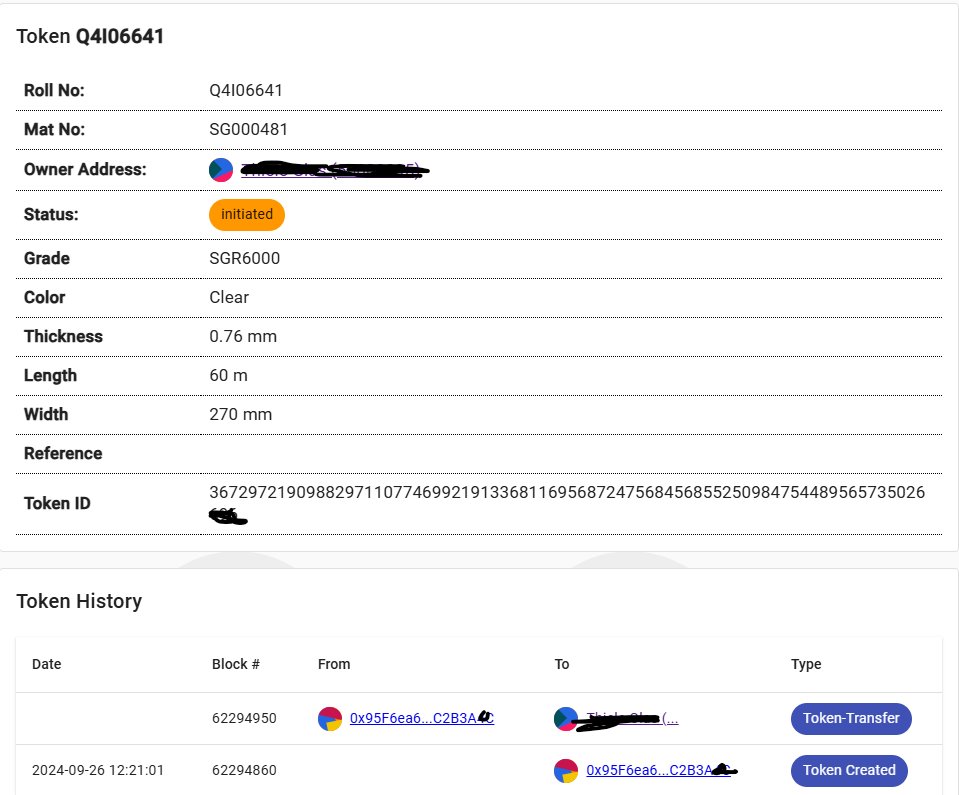Open redacted To link in Token-Transfer row
This screenshot has width=959, height=795.
click(632, 719)
